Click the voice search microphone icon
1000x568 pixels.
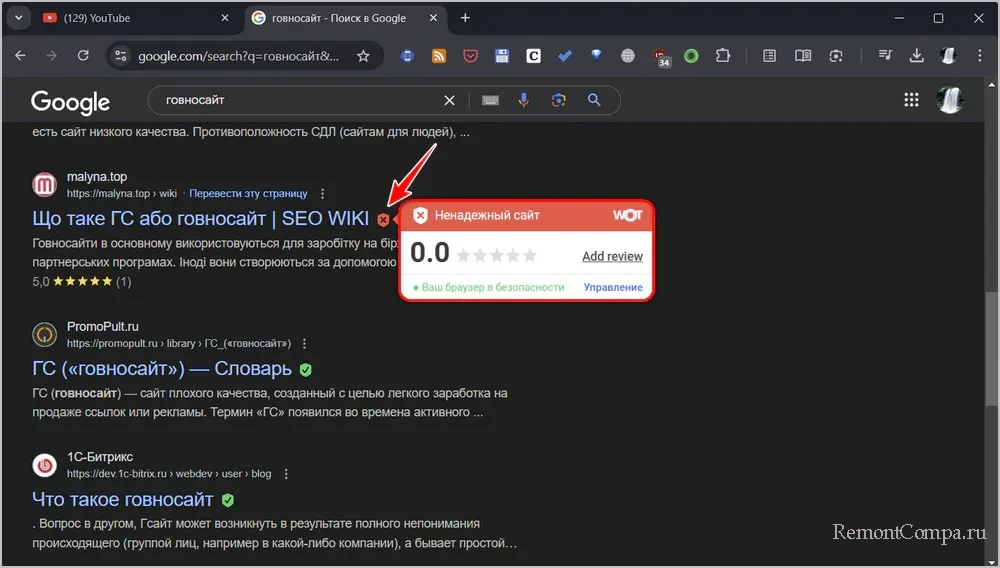pyautogui.click(x=523, y=100)
